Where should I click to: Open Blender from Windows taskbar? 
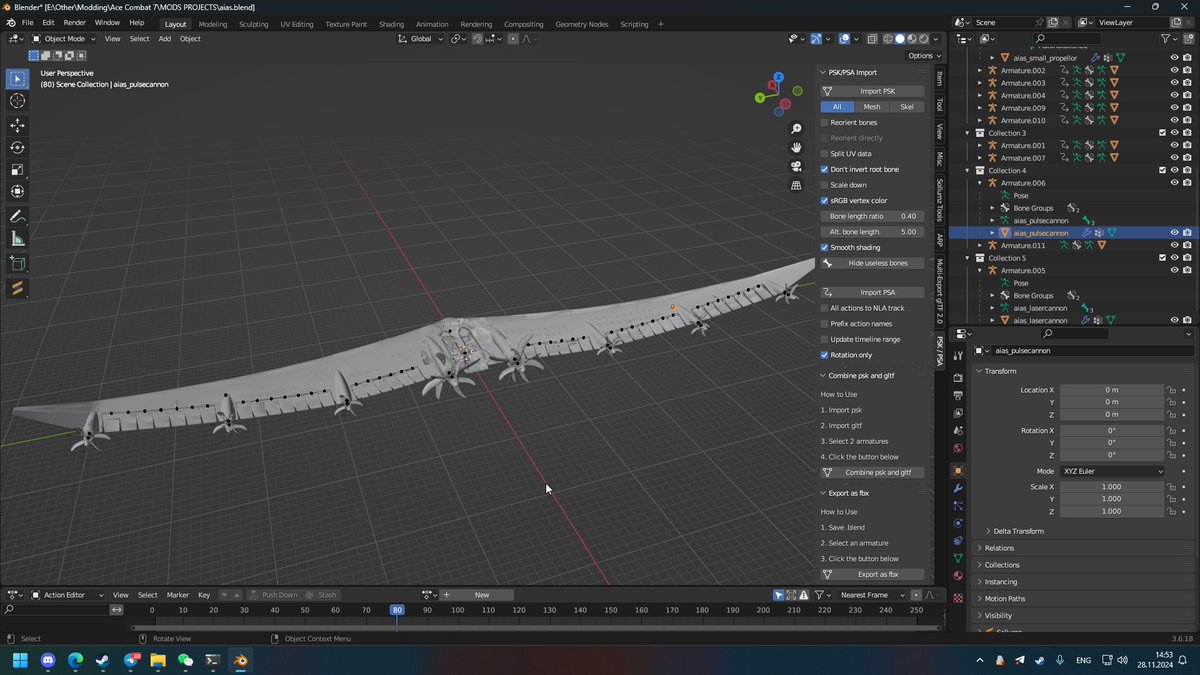pos(239,660)
